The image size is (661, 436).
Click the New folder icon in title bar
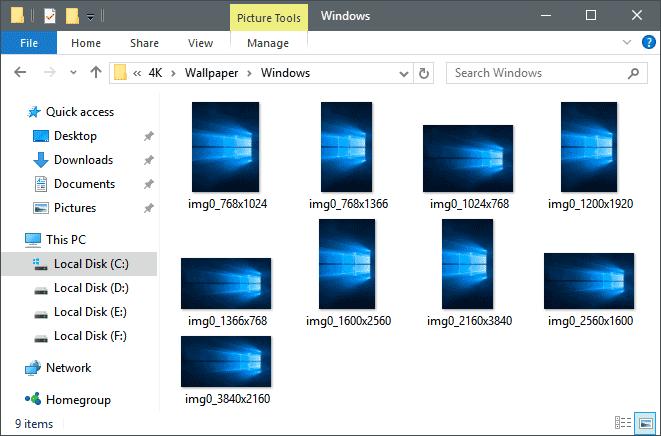(x=72, y=16)
